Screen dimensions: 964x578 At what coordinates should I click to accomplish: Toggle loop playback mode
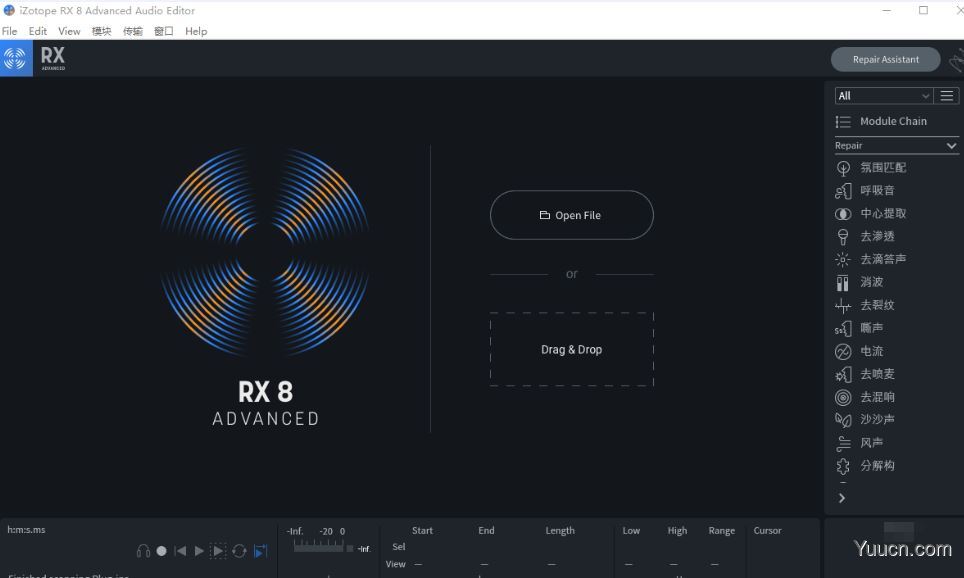[x=239, y=550]
